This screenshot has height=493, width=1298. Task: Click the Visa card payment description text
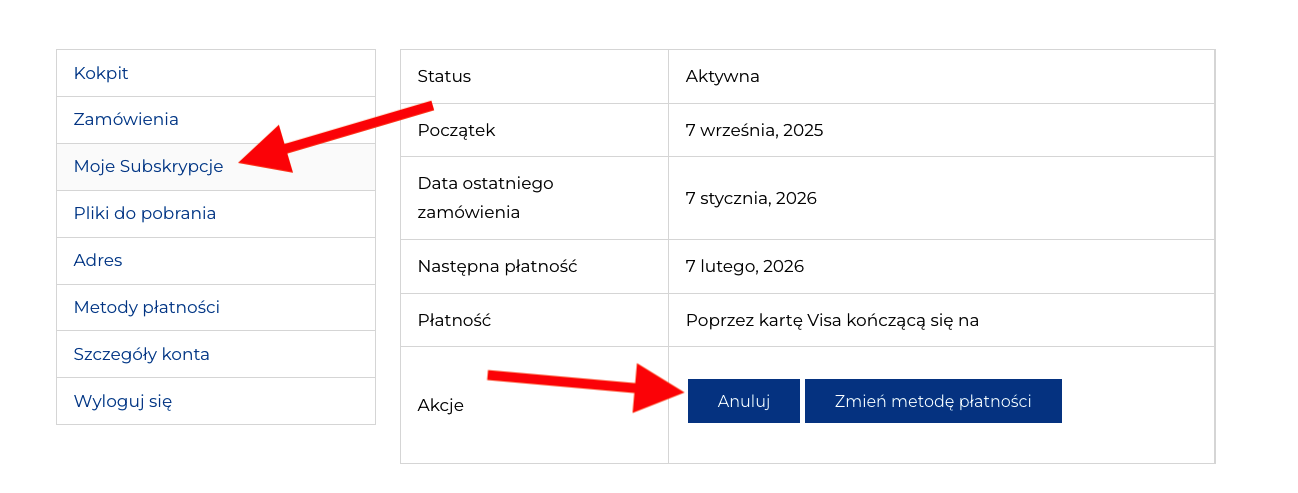[832, 320]
